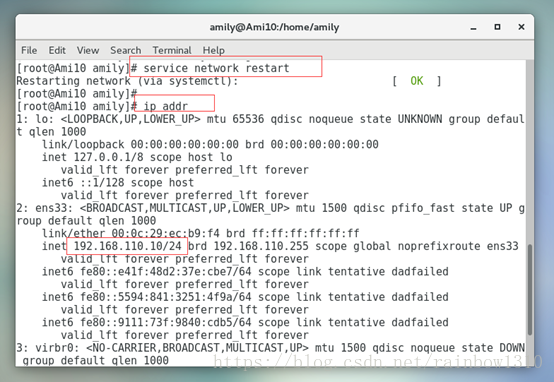Open the Search menu
This screenshot has width=554, height=382.
[x=126, y=50]
